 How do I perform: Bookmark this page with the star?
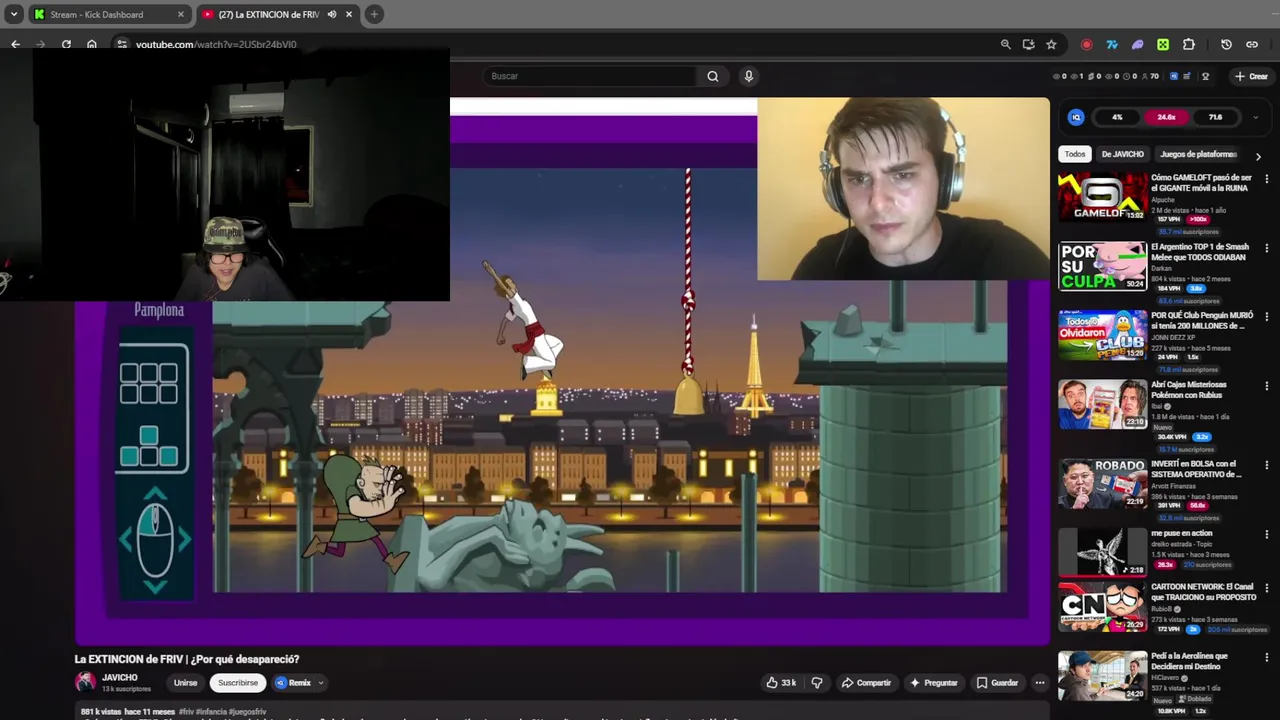click(1051, 44)
